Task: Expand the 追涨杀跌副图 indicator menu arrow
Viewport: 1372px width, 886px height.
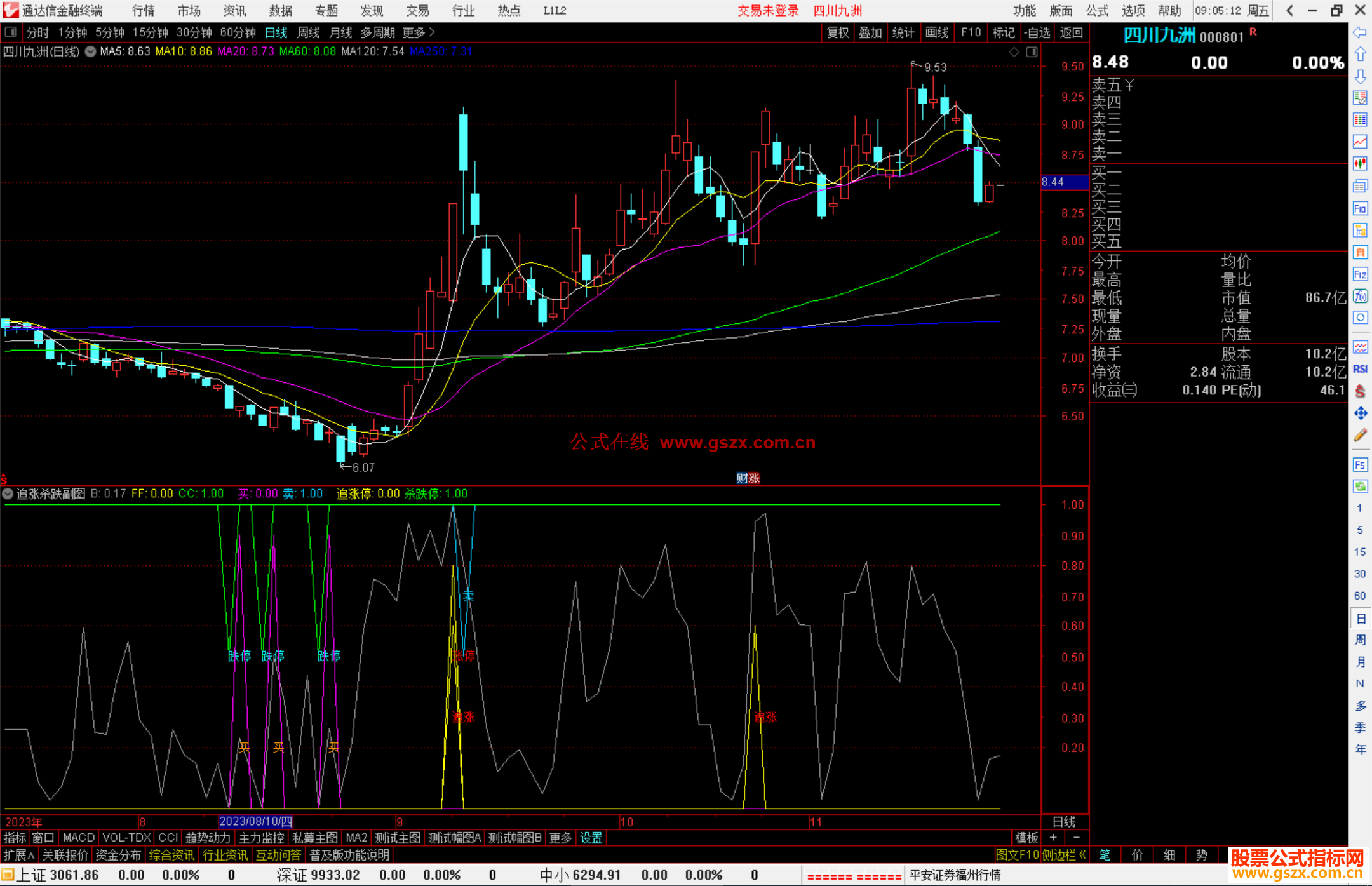Action: [8, 493]
